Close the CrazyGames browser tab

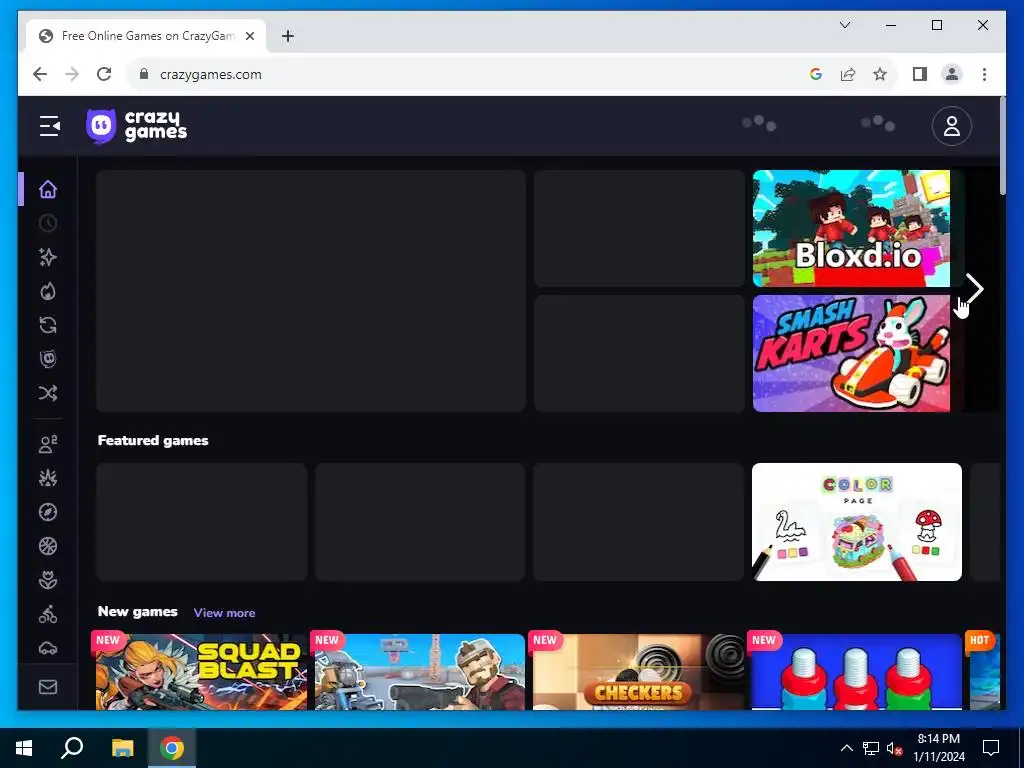click(x=249, y=36)
